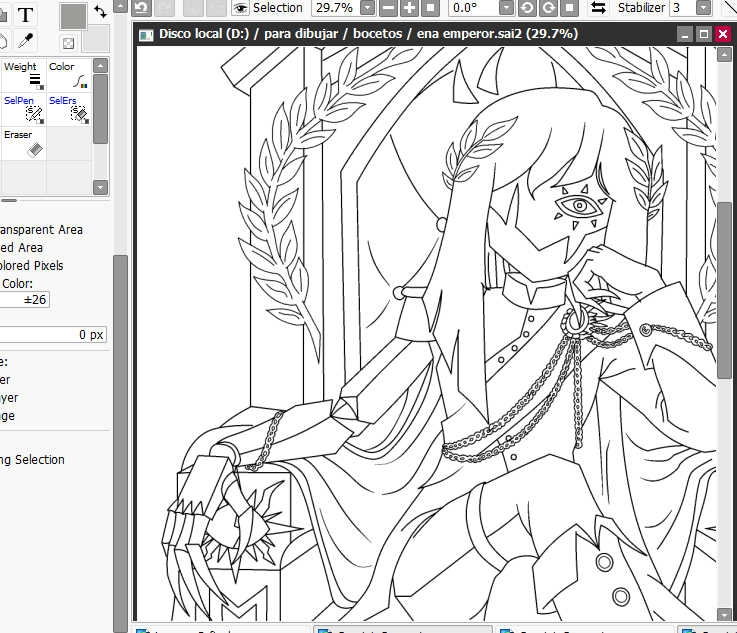Choose the SelErs selection eraser tool

coord(69,109)
